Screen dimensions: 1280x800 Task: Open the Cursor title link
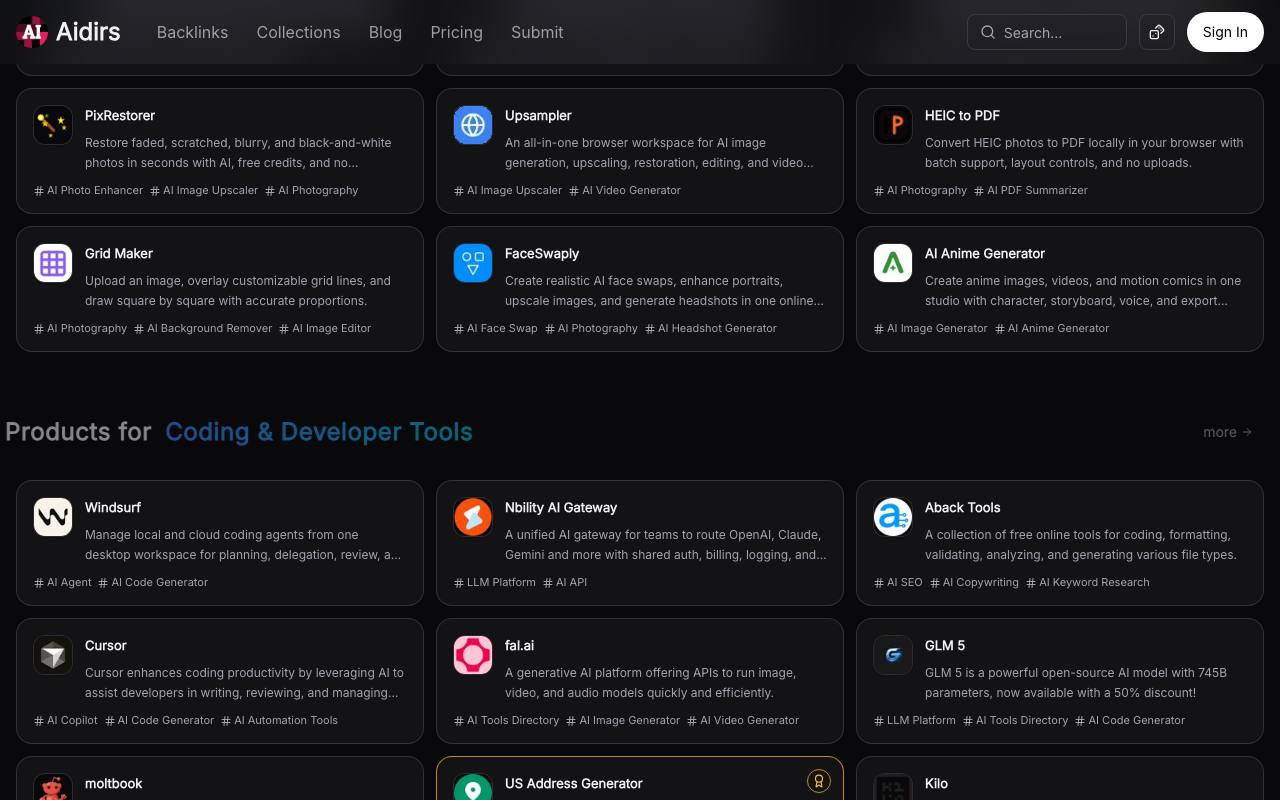(x=106, y=646)
